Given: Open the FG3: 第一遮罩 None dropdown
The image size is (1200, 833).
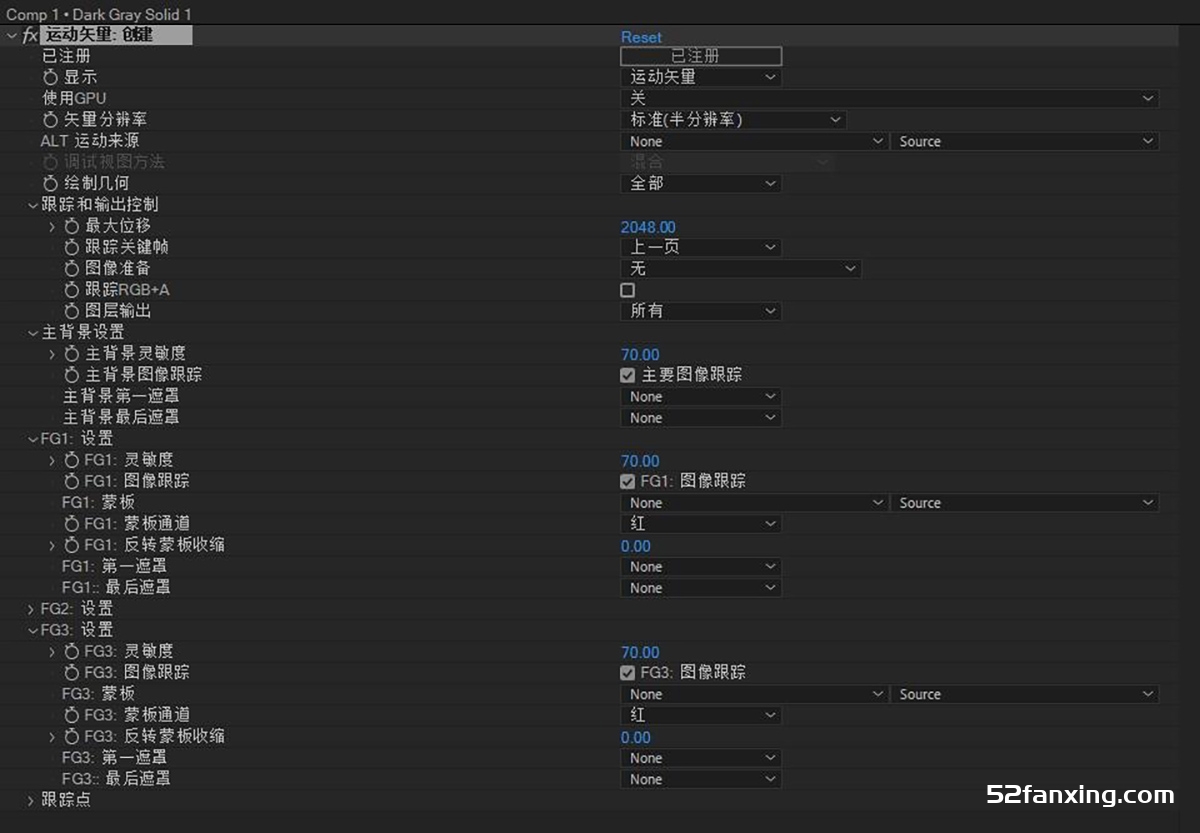Looking at the screenshot, I should [701, 758].
